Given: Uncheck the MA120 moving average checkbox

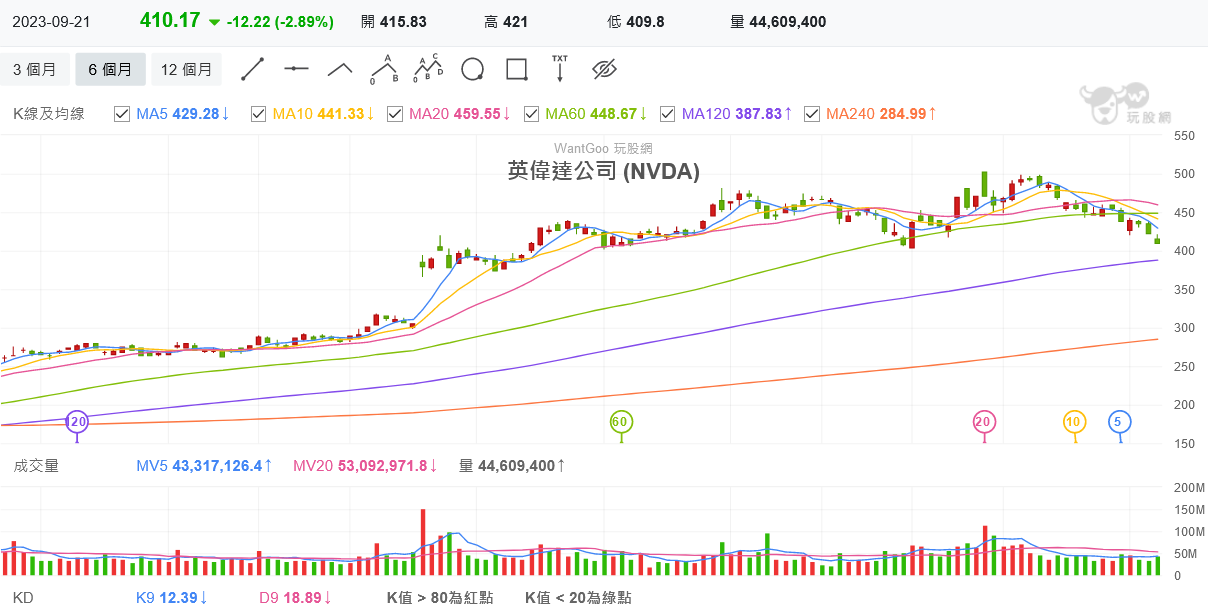Looking at the screenshot, I should point(668,114).
